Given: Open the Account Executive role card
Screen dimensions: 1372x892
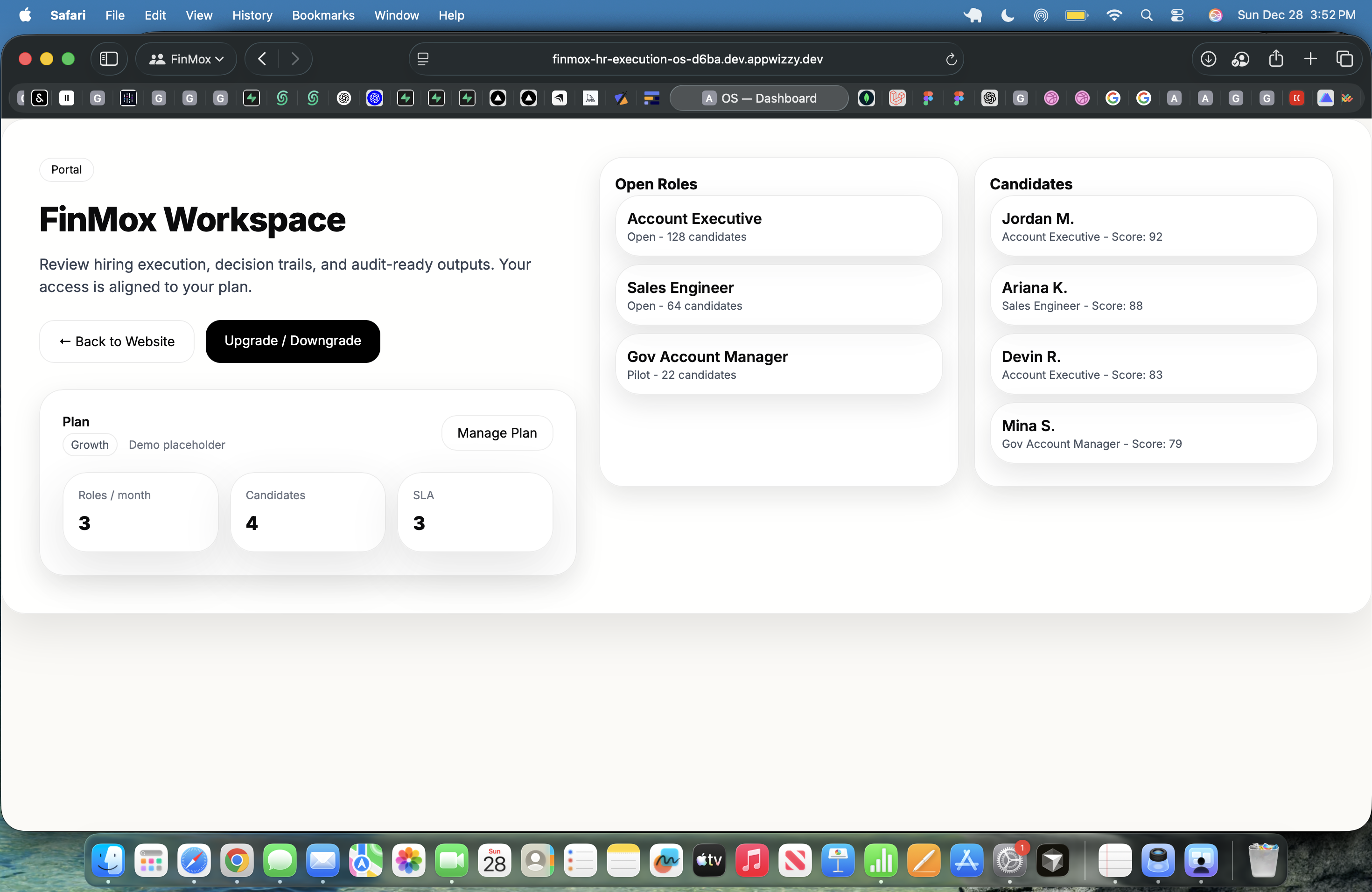Looking at the screenshot, I should tap(778, 226).
